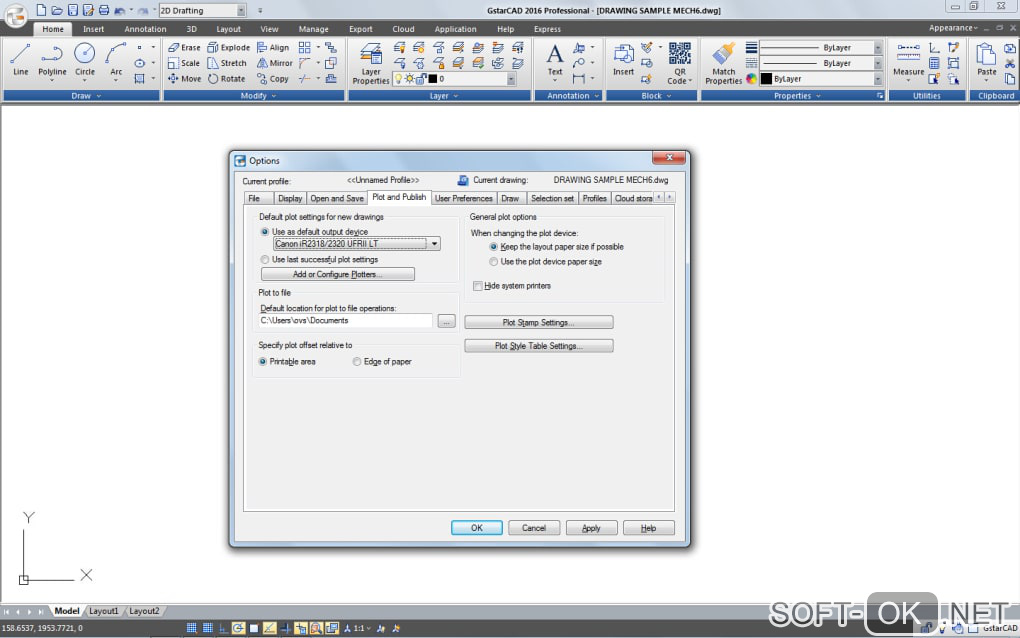Image resolution: width=1020 pixels, height=638 pixels.
Task: Click the Insert block tool
Action: click(623, 59)
